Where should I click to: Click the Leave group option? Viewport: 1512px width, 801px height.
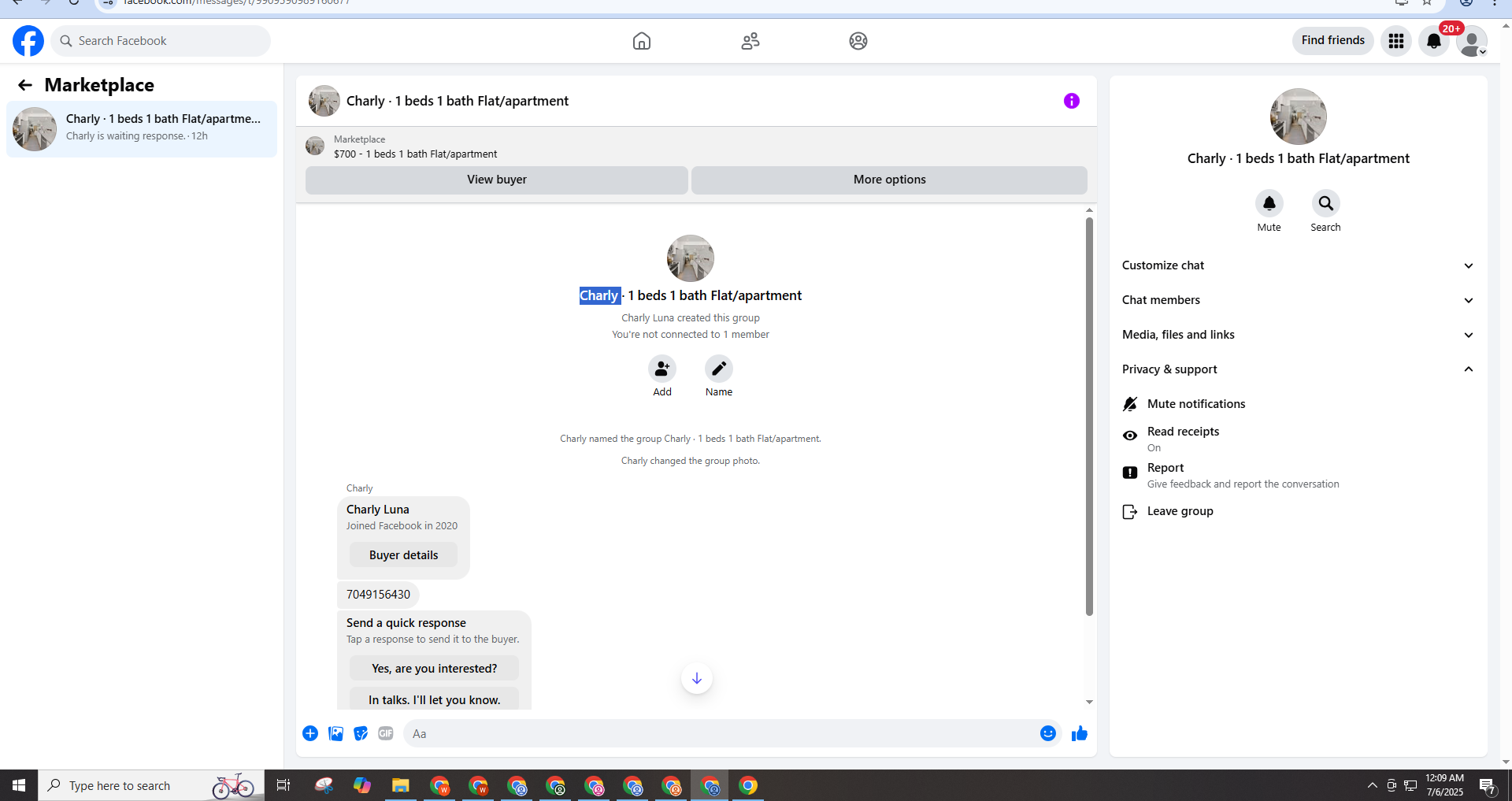pyautogui.click(x=1299, y=511)
